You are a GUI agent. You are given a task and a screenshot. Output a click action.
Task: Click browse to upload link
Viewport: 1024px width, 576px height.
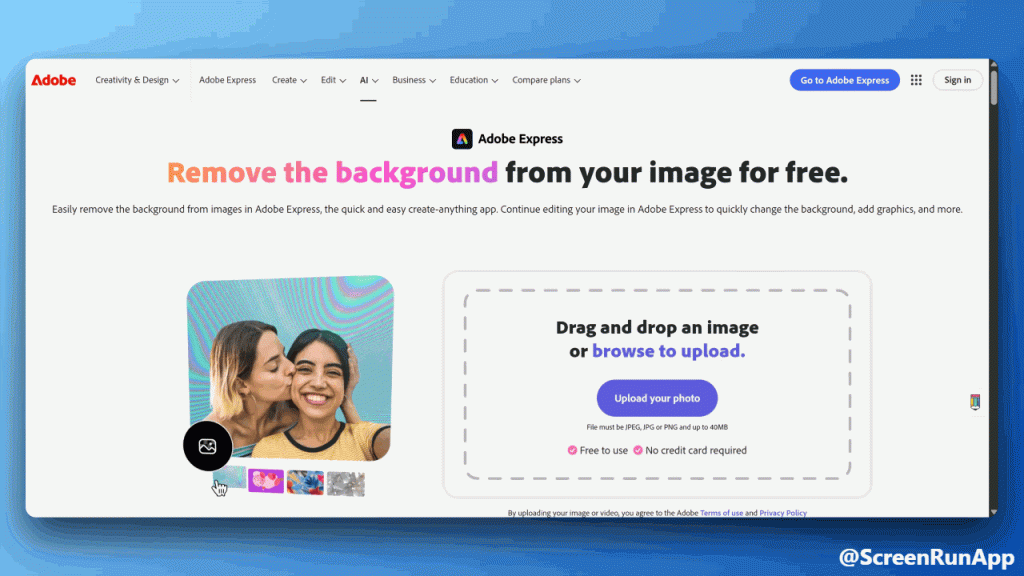click(x=668, y=351)
